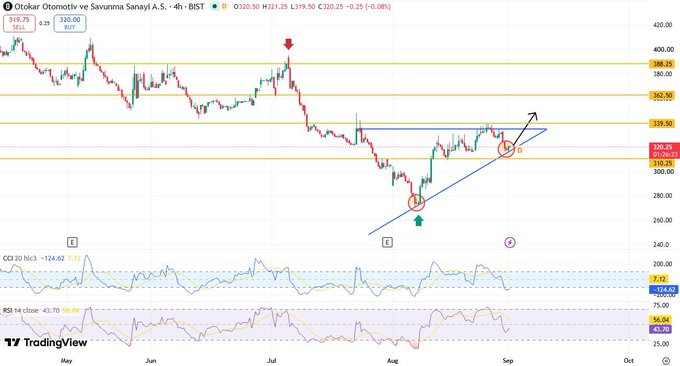This screenshot has width=680, height=366.
Task: Click the Otokar symbol logo icon
Action: (x=7, y=7)
